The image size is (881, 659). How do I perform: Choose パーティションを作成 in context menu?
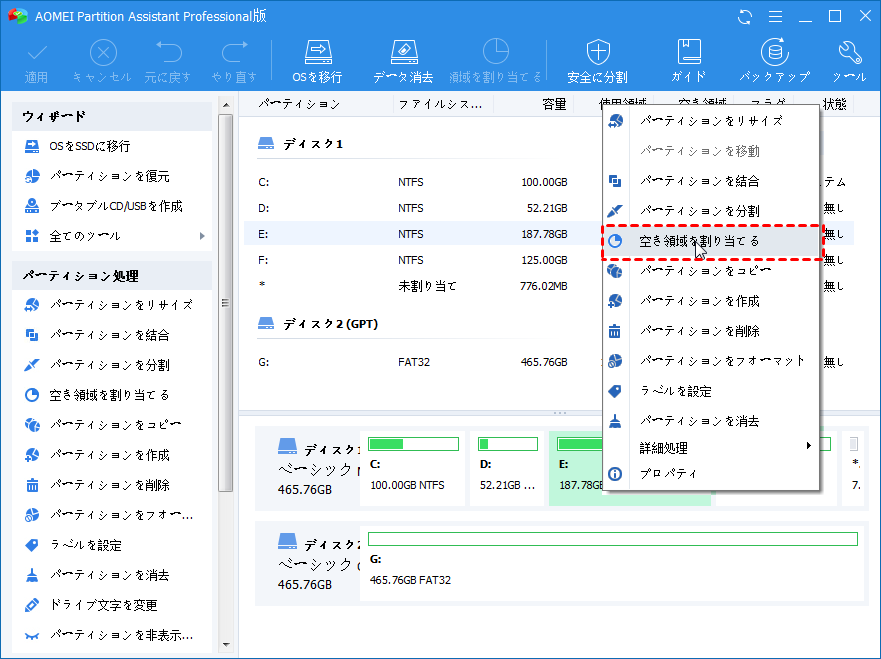(711, 301)
